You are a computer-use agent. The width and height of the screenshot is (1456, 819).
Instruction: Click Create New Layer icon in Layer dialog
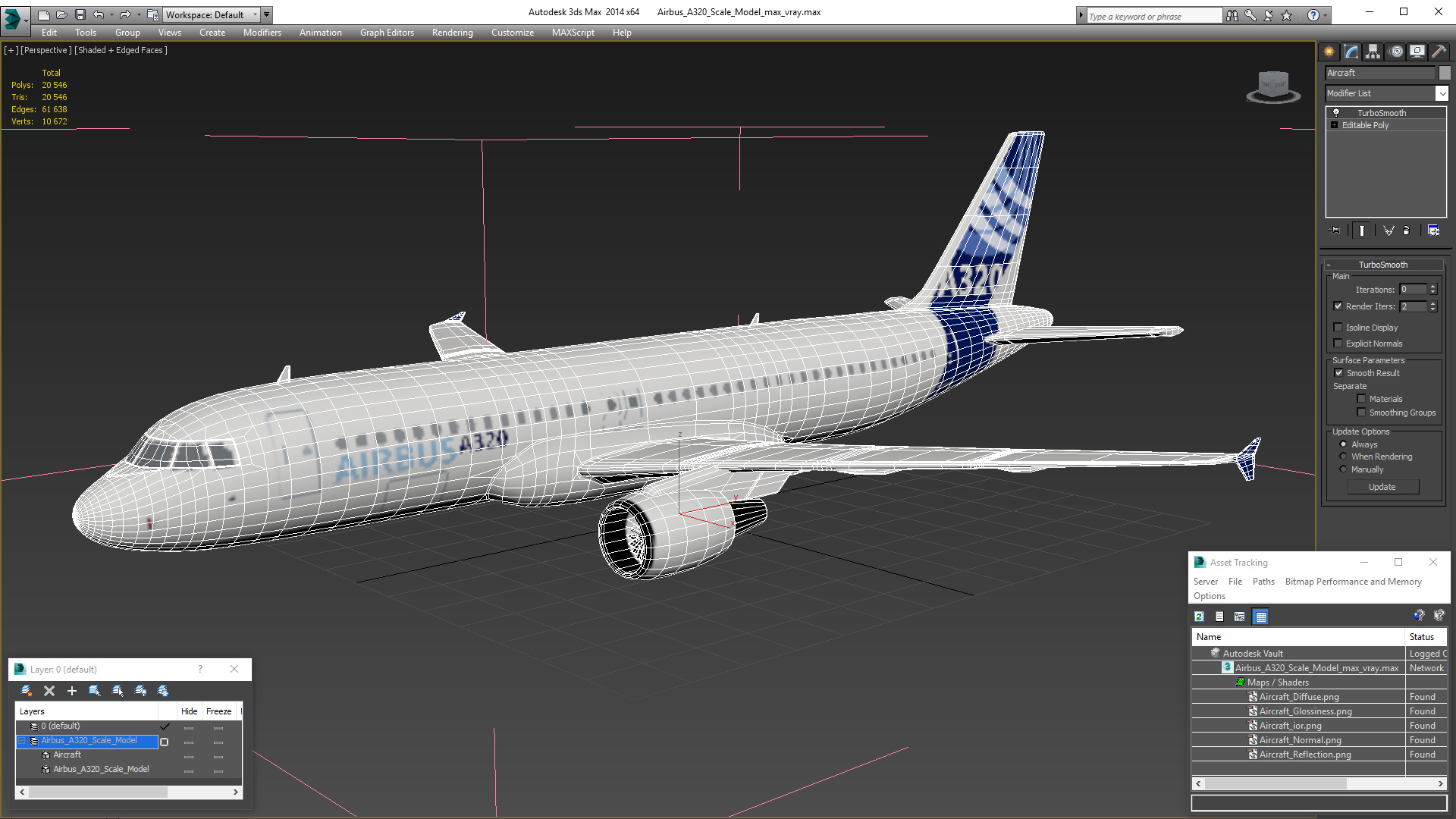[27, 691]
